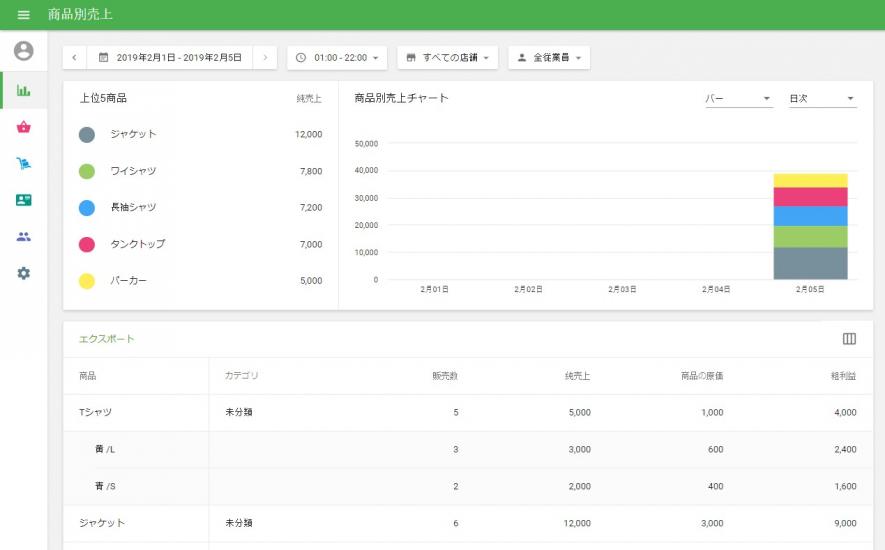Expand the すべての店舗 store dropdown
The image size is (885, 550).
tap(447, 58)
